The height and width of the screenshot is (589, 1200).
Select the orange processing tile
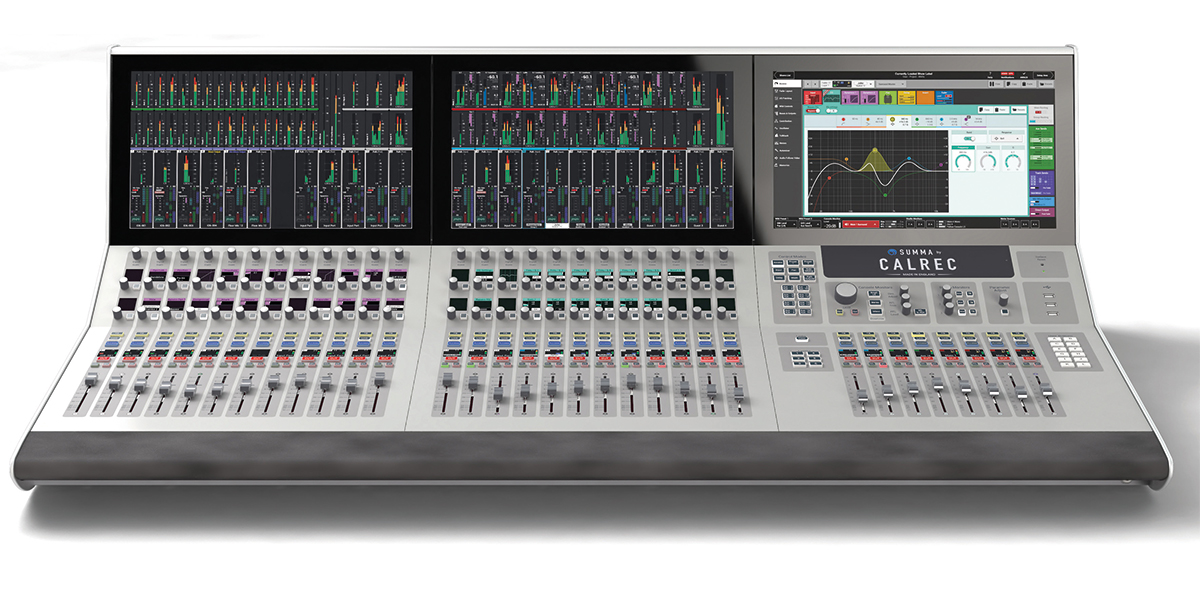[924, 97]
